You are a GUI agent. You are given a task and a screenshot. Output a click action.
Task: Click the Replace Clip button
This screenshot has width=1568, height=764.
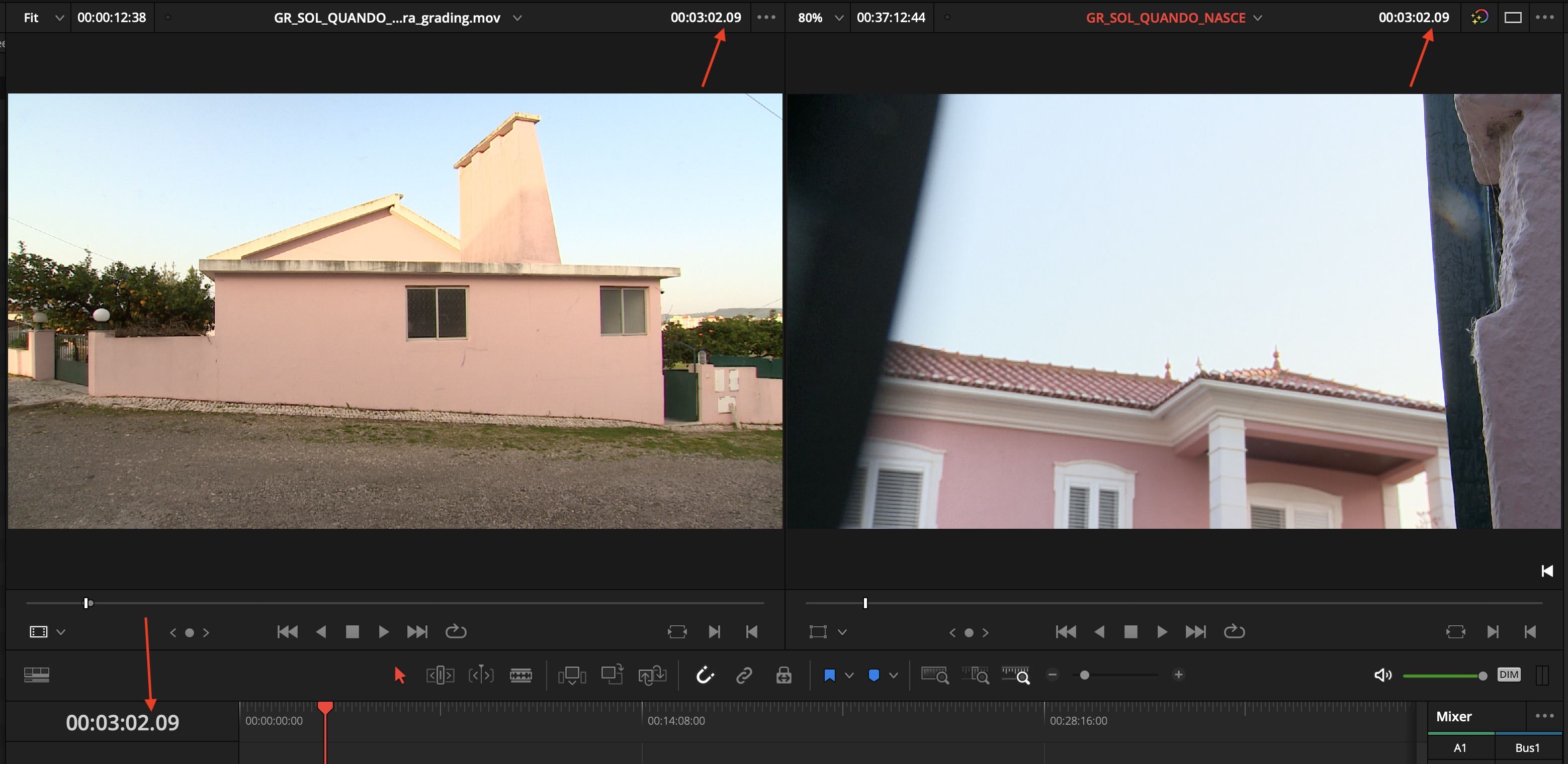pos(652,675)
